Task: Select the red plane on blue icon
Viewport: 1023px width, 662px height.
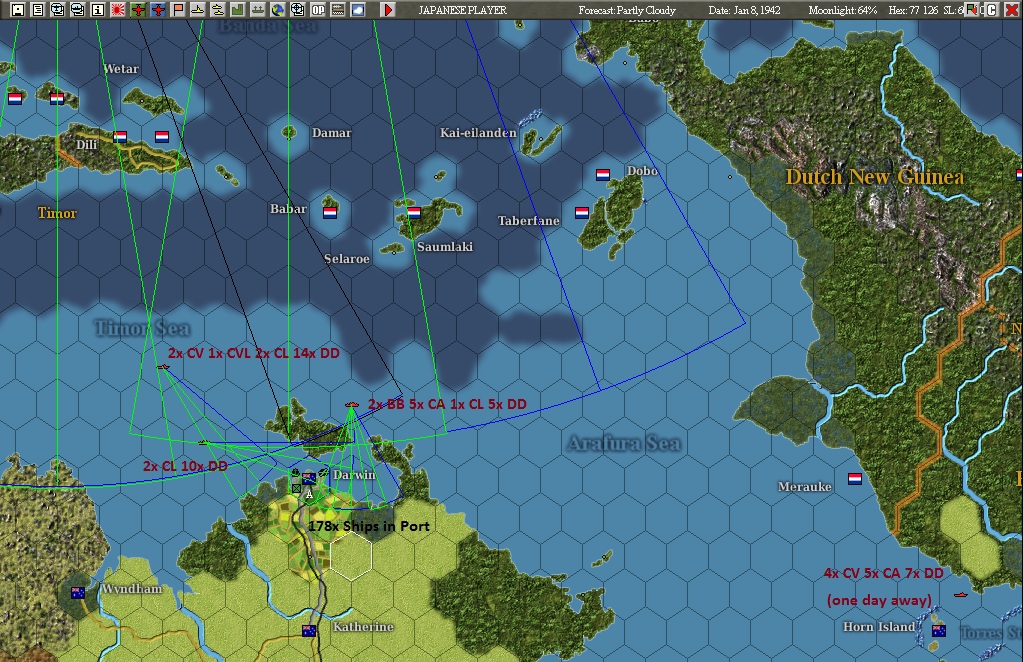Action: tap(158, 10)
